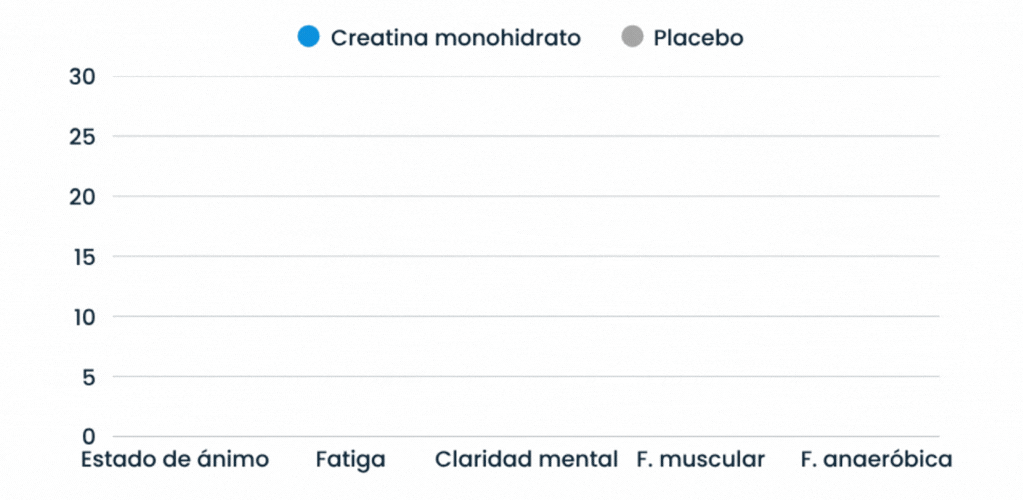The image size is (1023, 500).
Task: Click the gray Placebo legend dot
Action: click(632, 38)
